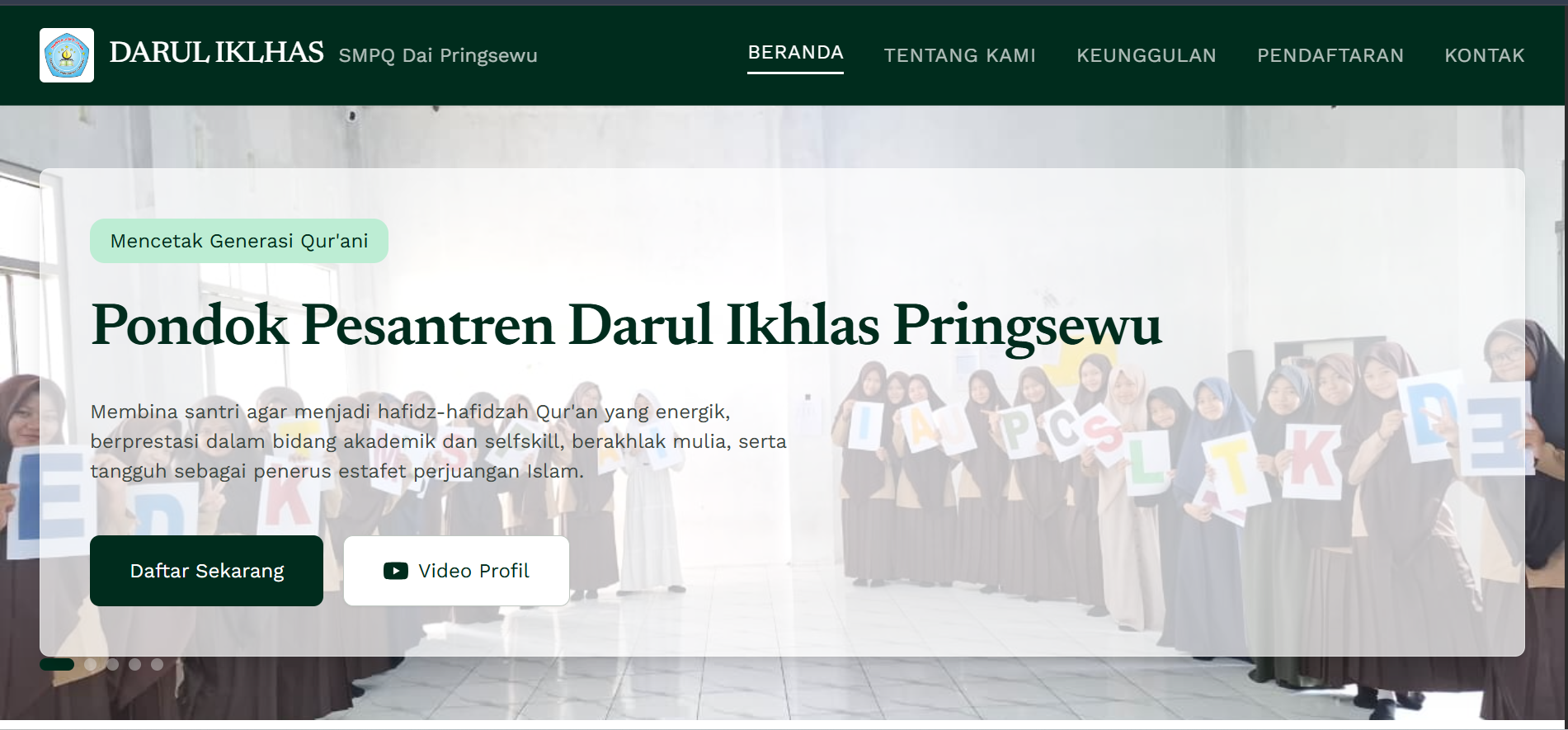Click the paragraph starting 'Membina santri agar'
The height and width of the screenshot is (730, 1568).
[438, 441]
